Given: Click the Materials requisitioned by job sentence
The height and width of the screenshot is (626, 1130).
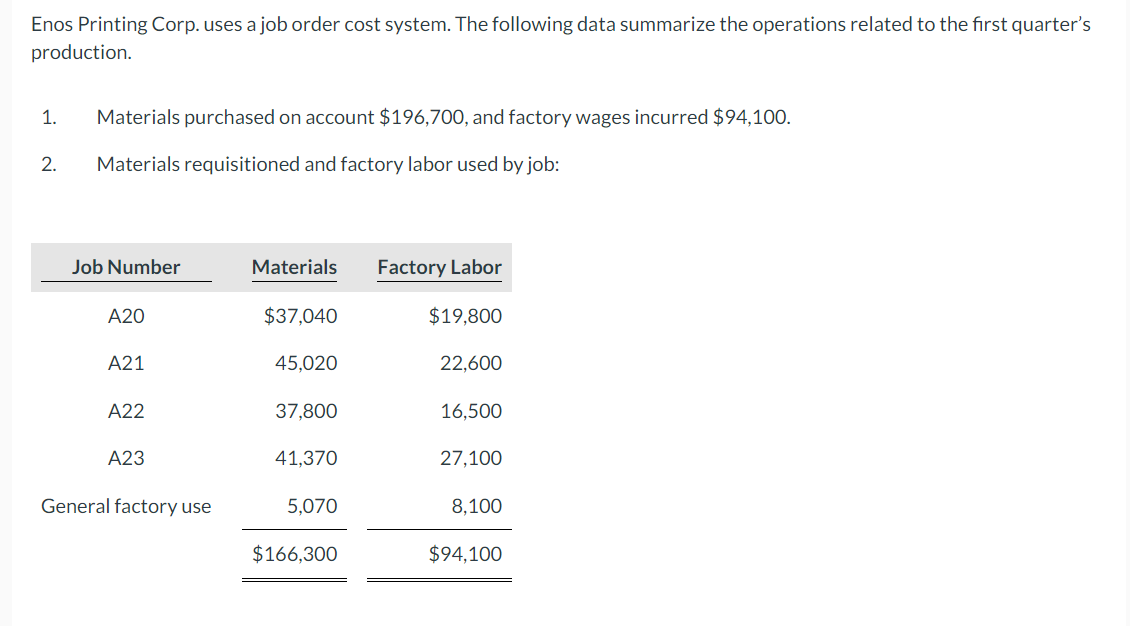Looking at the screenshot, I should [328, 164].
